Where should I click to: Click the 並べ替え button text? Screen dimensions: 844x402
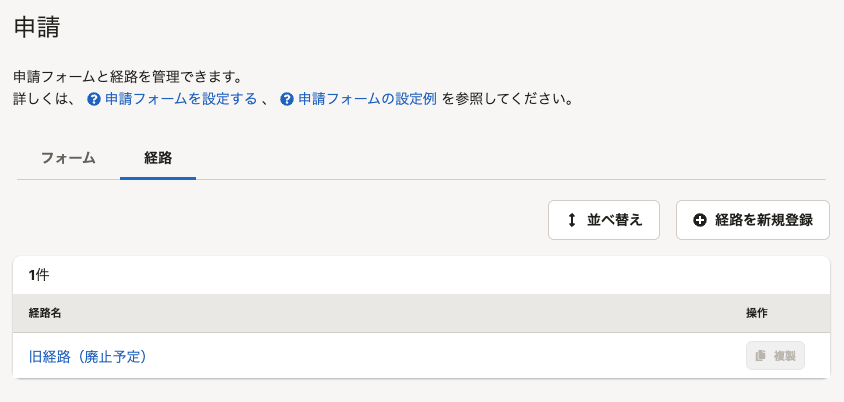(615, 220)
